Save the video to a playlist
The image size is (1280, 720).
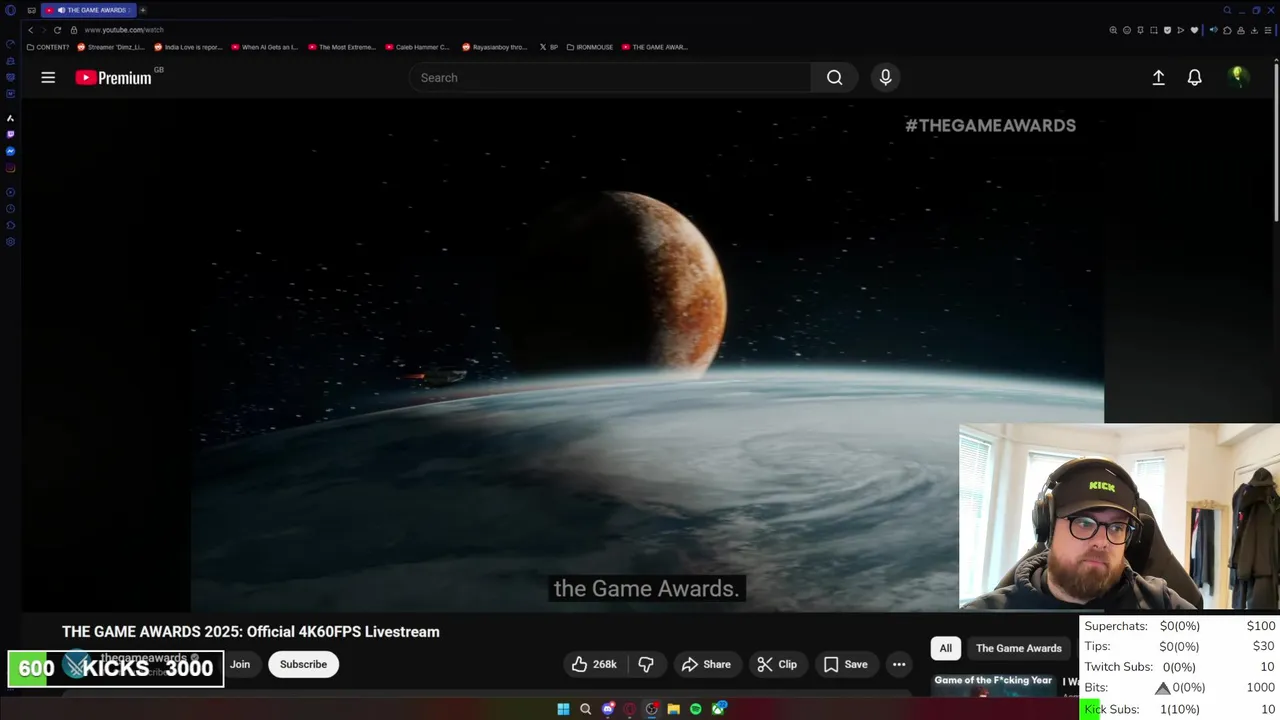coord(845,664)
